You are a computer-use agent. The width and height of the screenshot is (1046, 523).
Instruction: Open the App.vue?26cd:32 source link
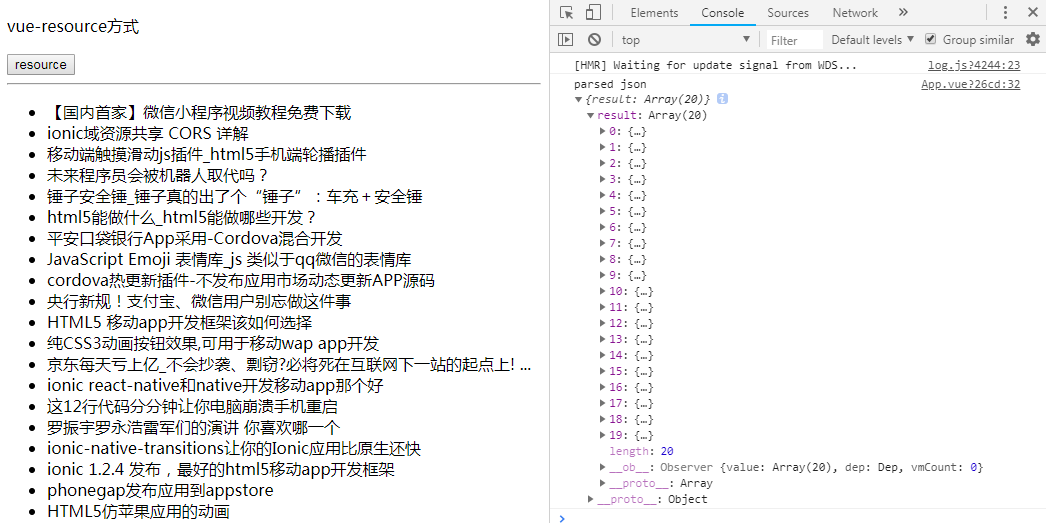(x=971, y=84)
